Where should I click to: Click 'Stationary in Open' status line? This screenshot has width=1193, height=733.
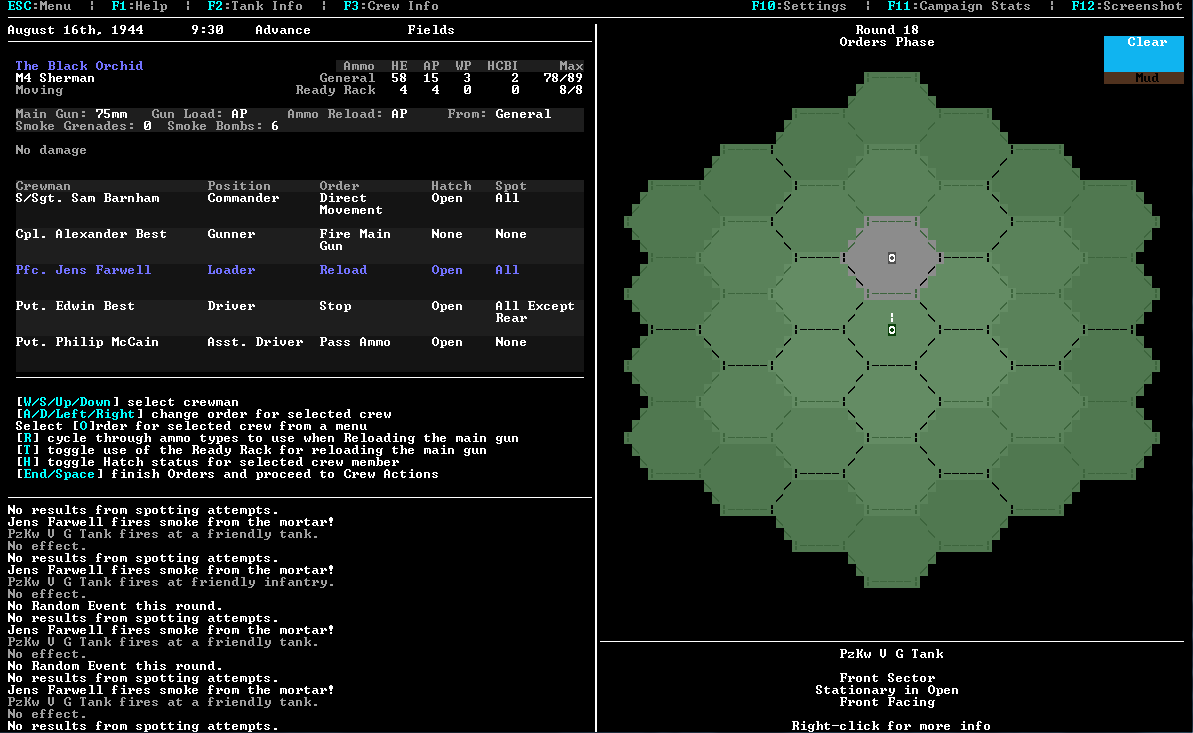887,690
